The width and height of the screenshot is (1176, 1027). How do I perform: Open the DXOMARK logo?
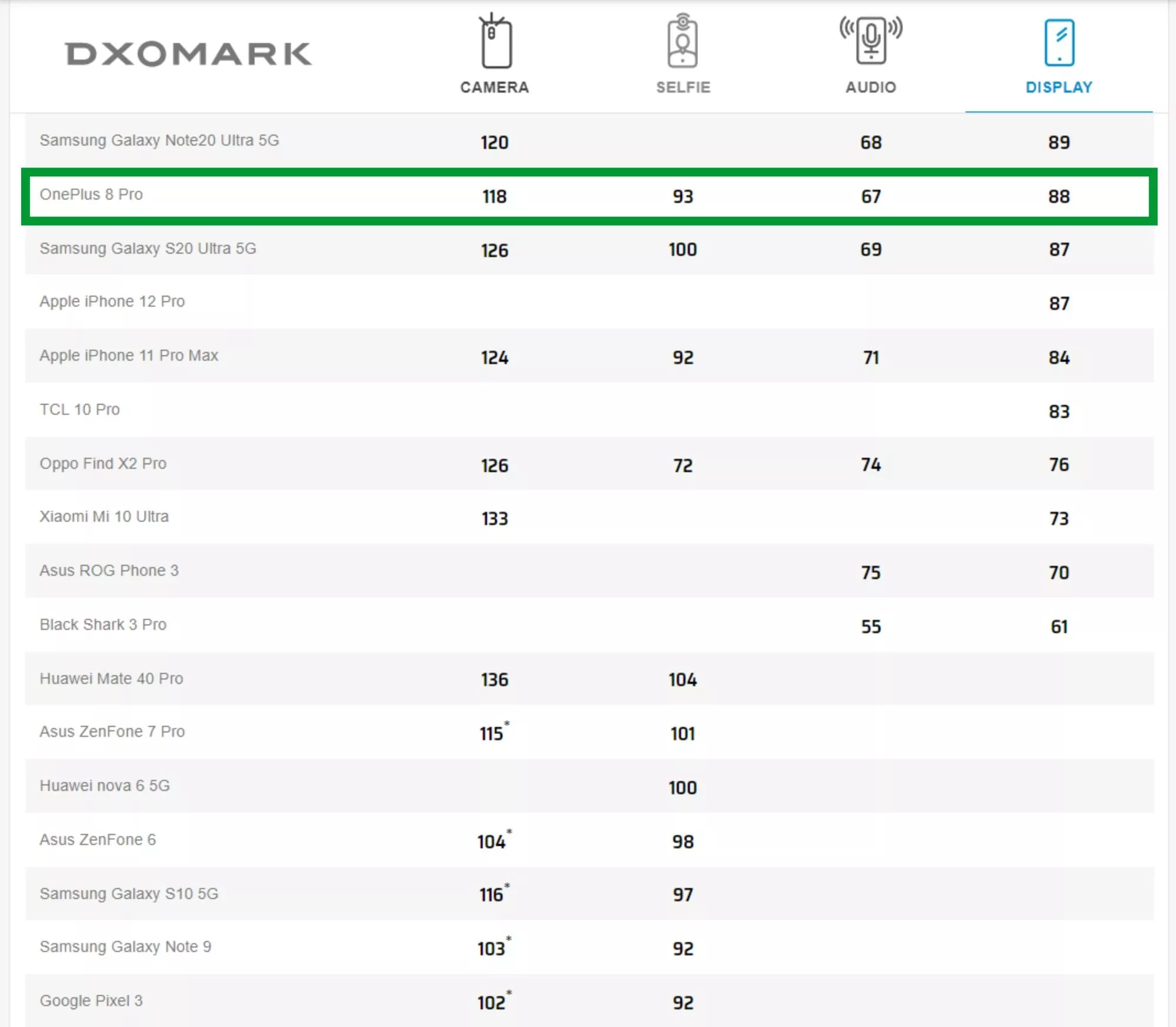(188, 54)
